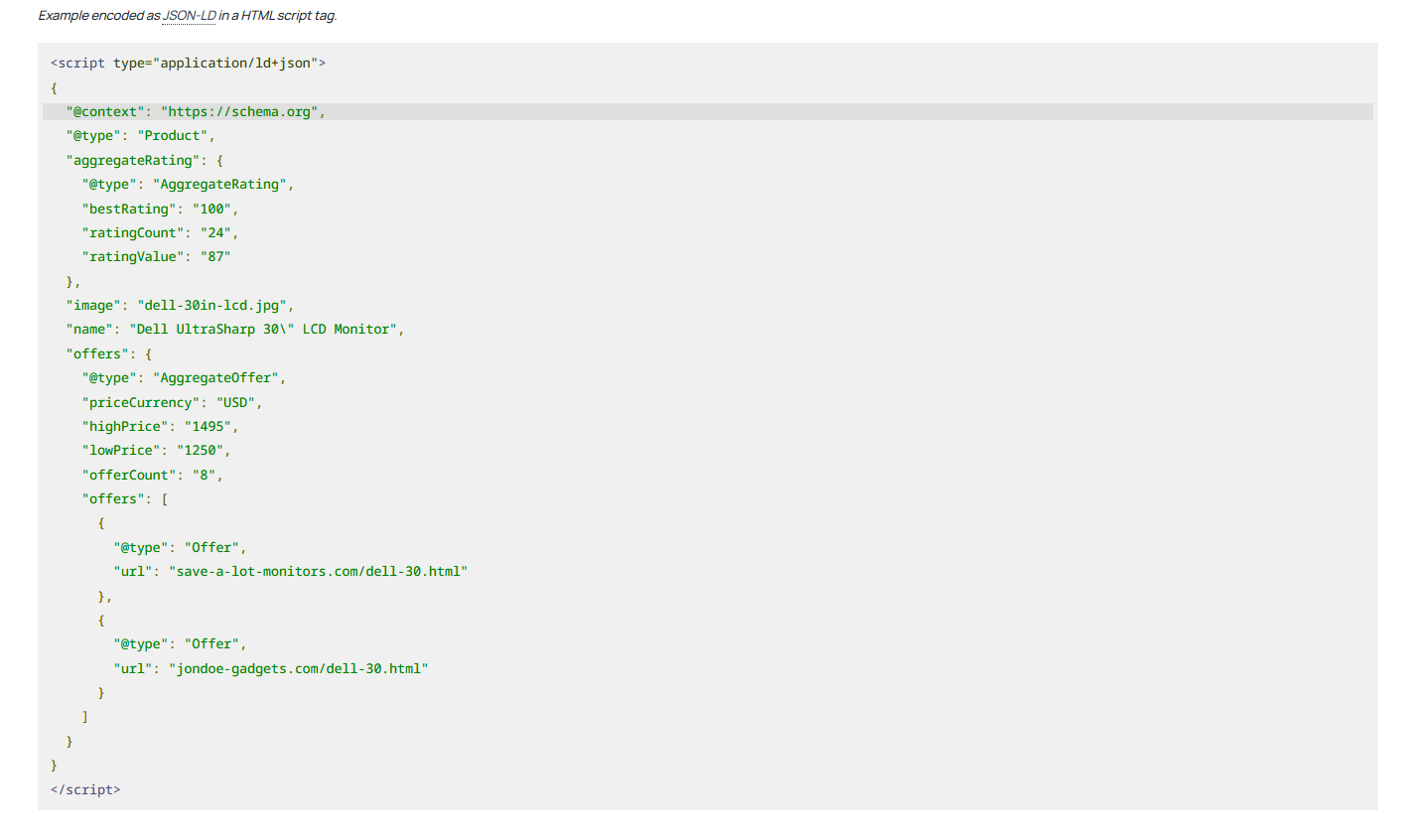Screen dimensions: 1405x840
Task: Click the "aggregateRating": { line
Action: pos(145,161)
